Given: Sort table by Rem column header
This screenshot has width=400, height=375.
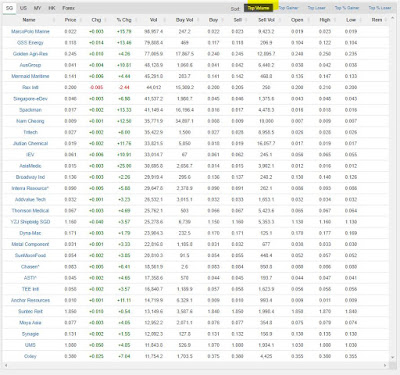Looking at the screenshot, I should [377, 20].
